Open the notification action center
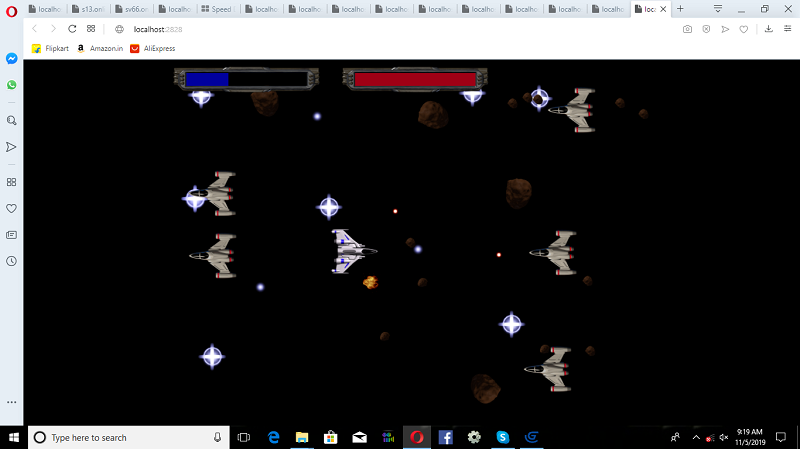The width and height of the screenshot is (800, 449). pyautogui.click(x=781, y=437)
